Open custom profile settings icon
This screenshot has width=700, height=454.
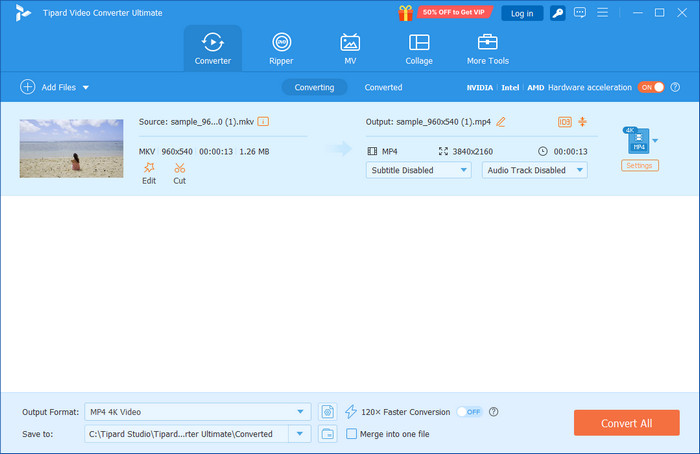click(327, 412)
